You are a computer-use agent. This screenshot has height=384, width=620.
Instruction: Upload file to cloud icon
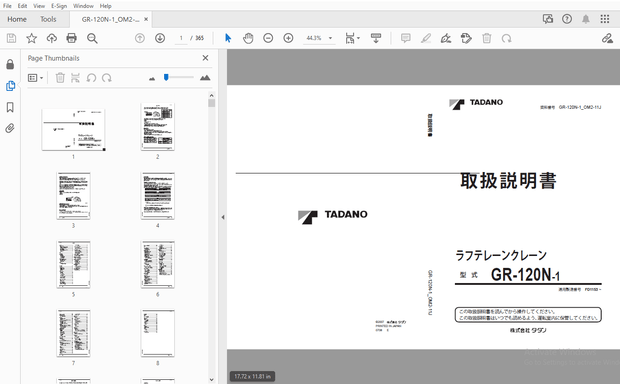click(51, 38)
